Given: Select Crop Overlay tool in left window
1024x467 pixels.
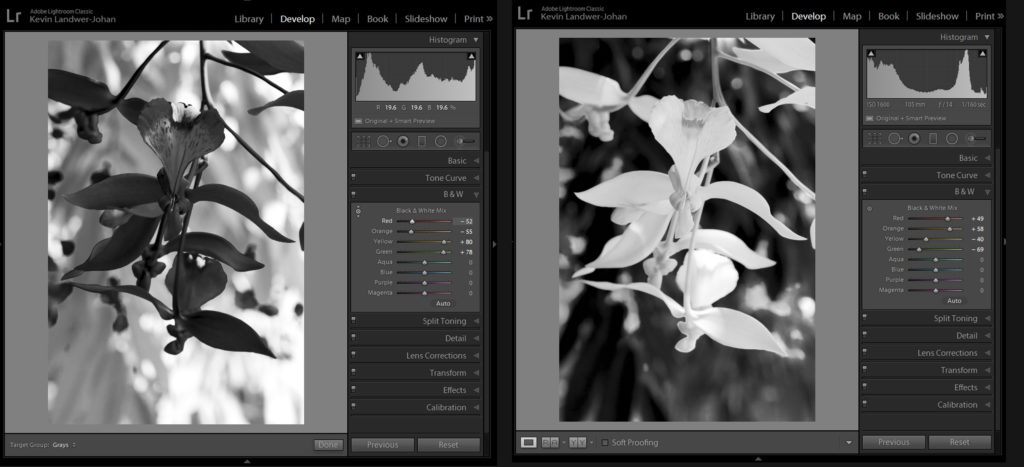Looking at the screenshot, I should pos(363,141).
